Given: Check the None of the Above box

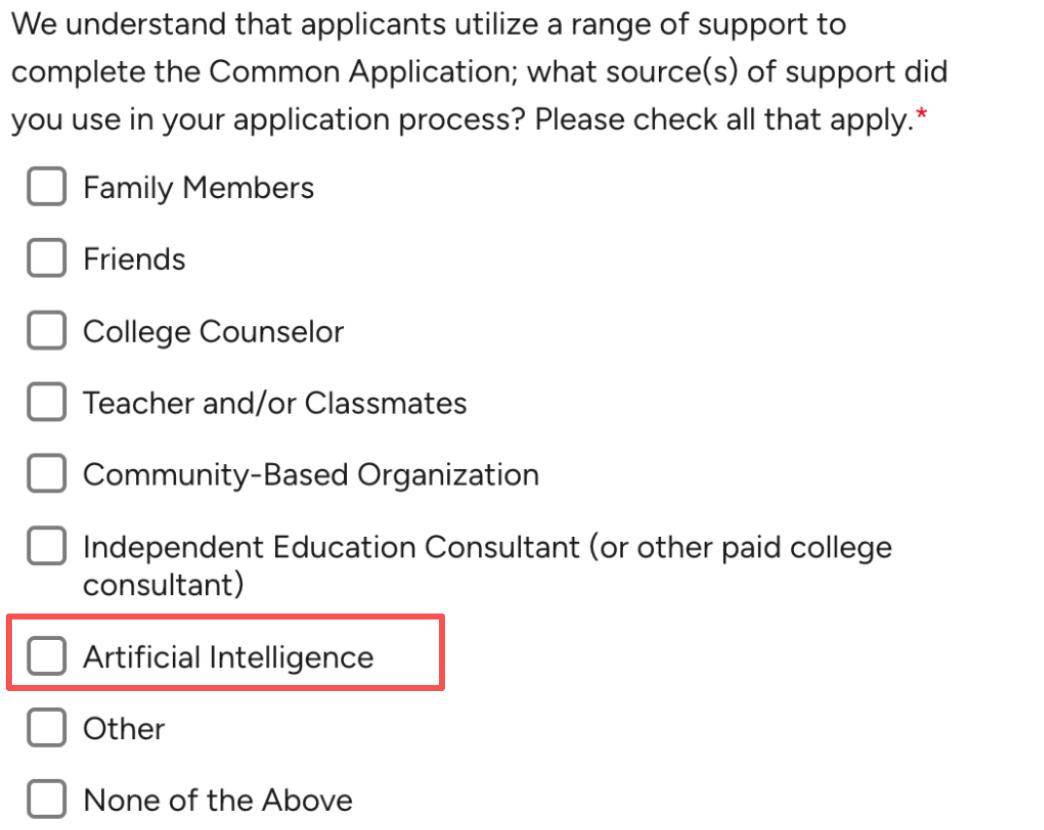Looking at the screenshot, I should (x=47, y=799).
